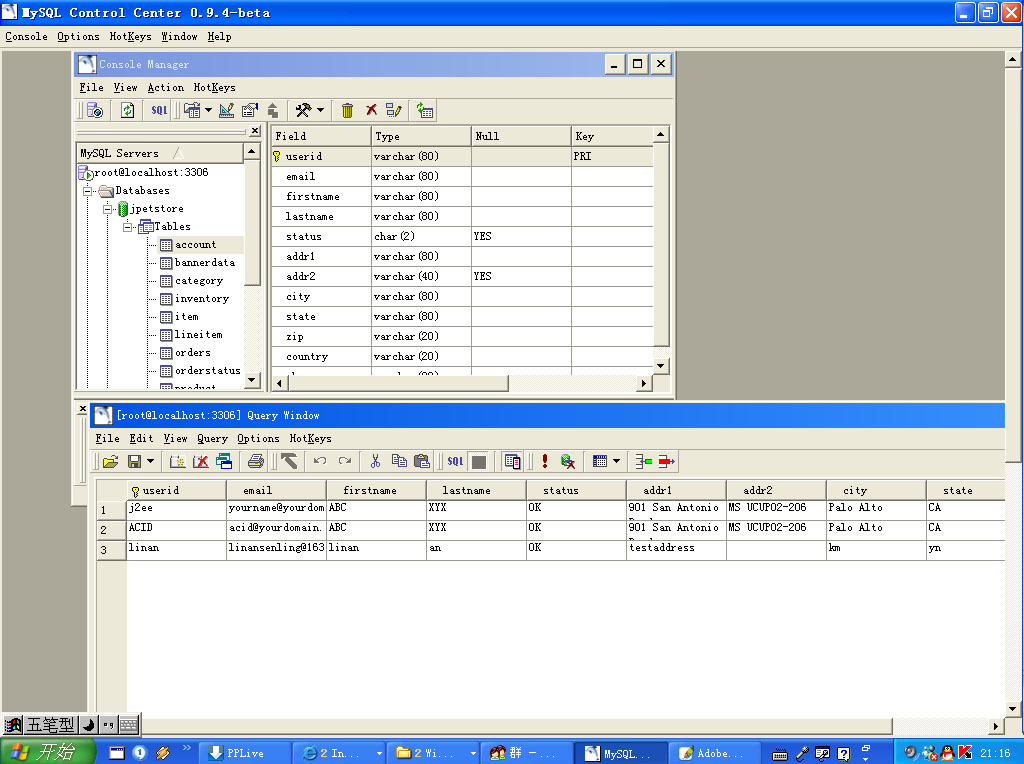Click the redo arrow in Query Window toolbar
This screenshot has height=764, width=1024.
[345, 461]
